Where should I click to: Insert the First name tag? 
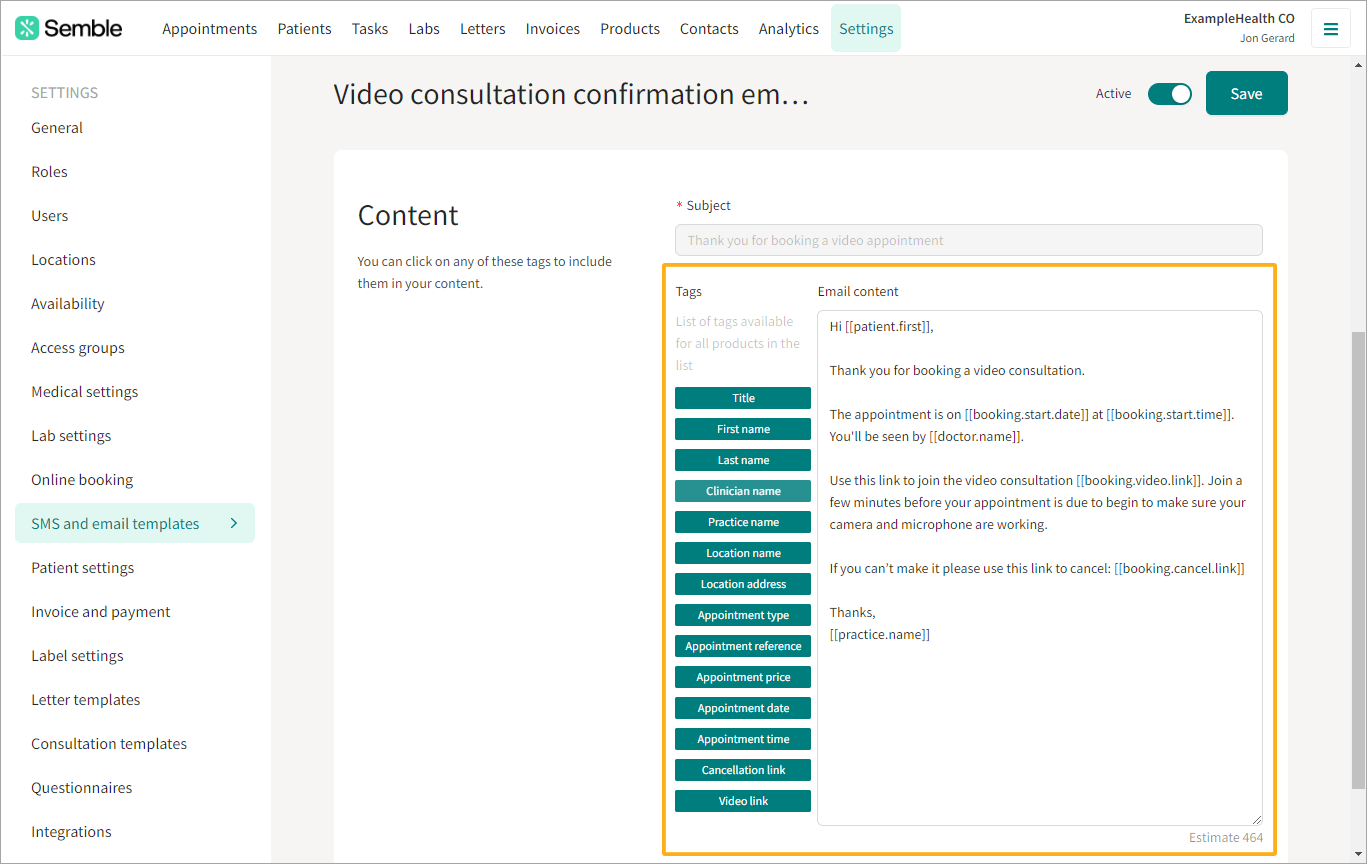point(743,429)
